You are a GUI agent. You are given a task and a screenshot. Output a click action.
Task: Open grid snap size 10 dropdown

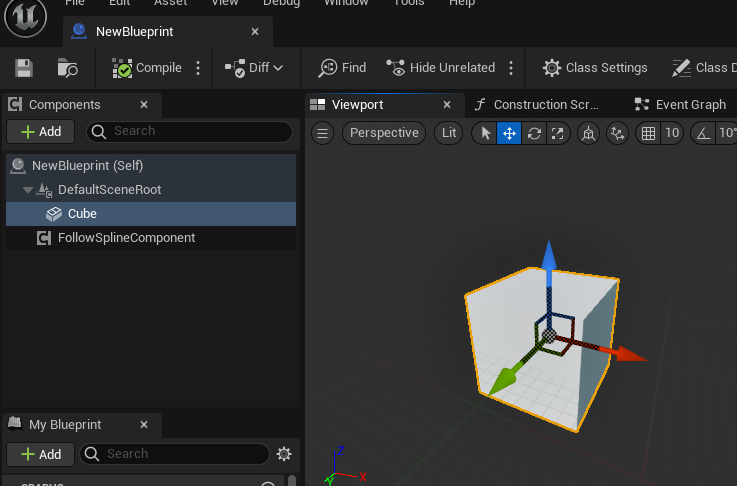tap(672, 133)
